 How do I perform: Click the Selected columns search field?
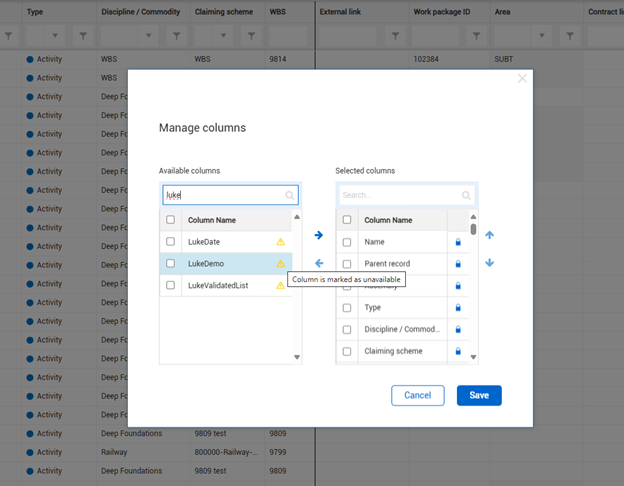click(398, 196)
